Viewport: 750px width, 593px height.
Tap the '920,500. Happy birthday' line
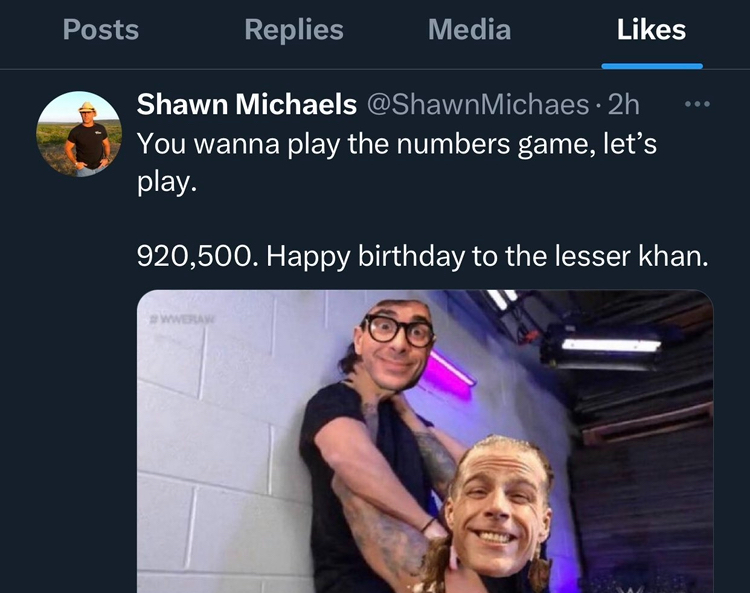coord(422,256)
